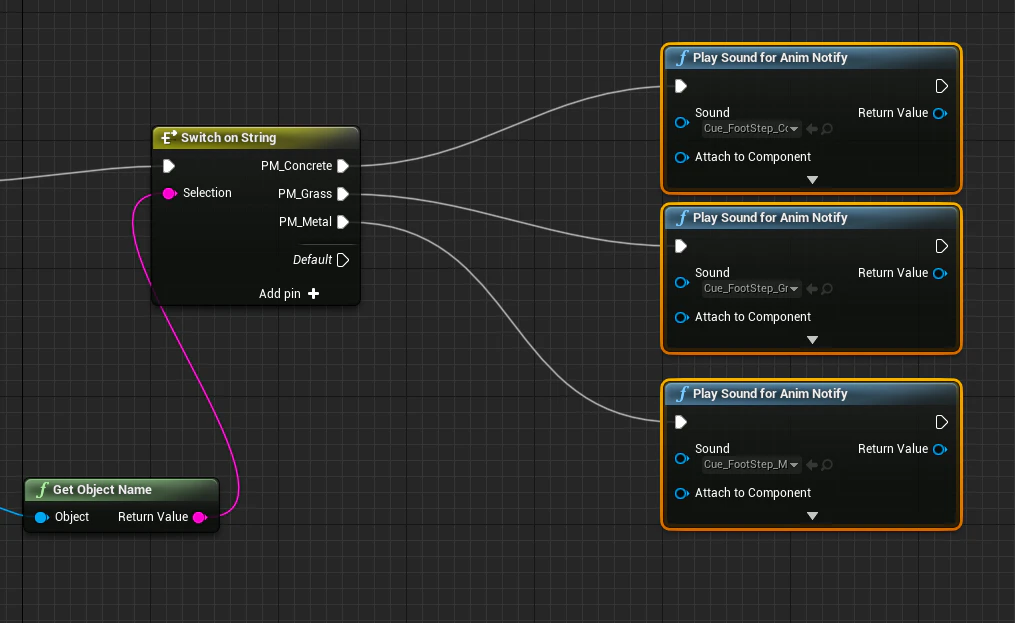Browse to asset magnifier beside Cue_FootStep_M
Image resolution: width=1015 pixels, height=623 pixels.
(x=827, y=465)
